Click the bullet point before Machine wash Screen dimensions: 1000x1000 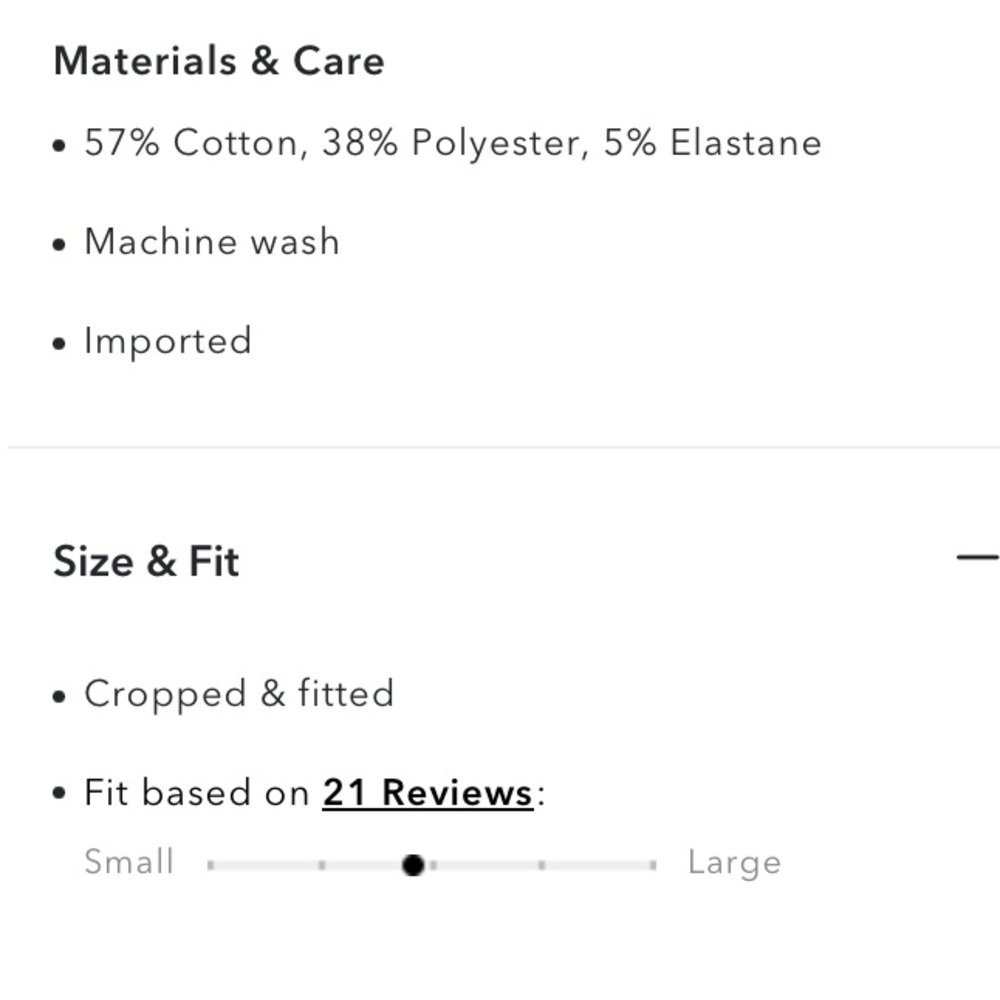pyautogui.click(x=59, y=245)
